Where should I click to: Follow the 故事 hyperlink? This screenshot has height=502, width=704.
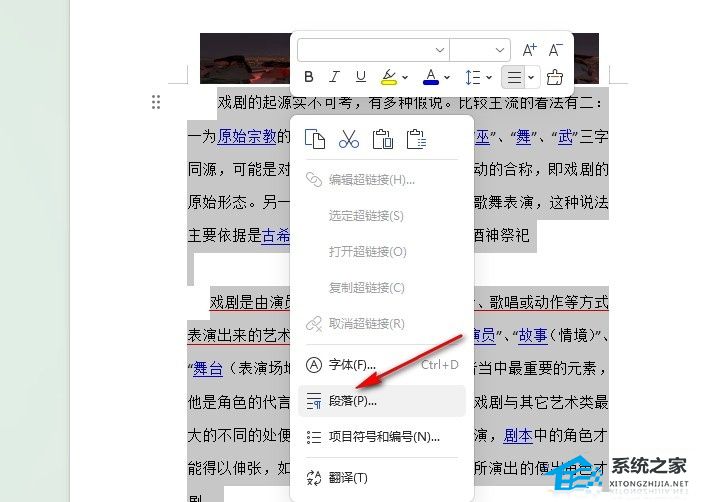(x=533, y=335)
